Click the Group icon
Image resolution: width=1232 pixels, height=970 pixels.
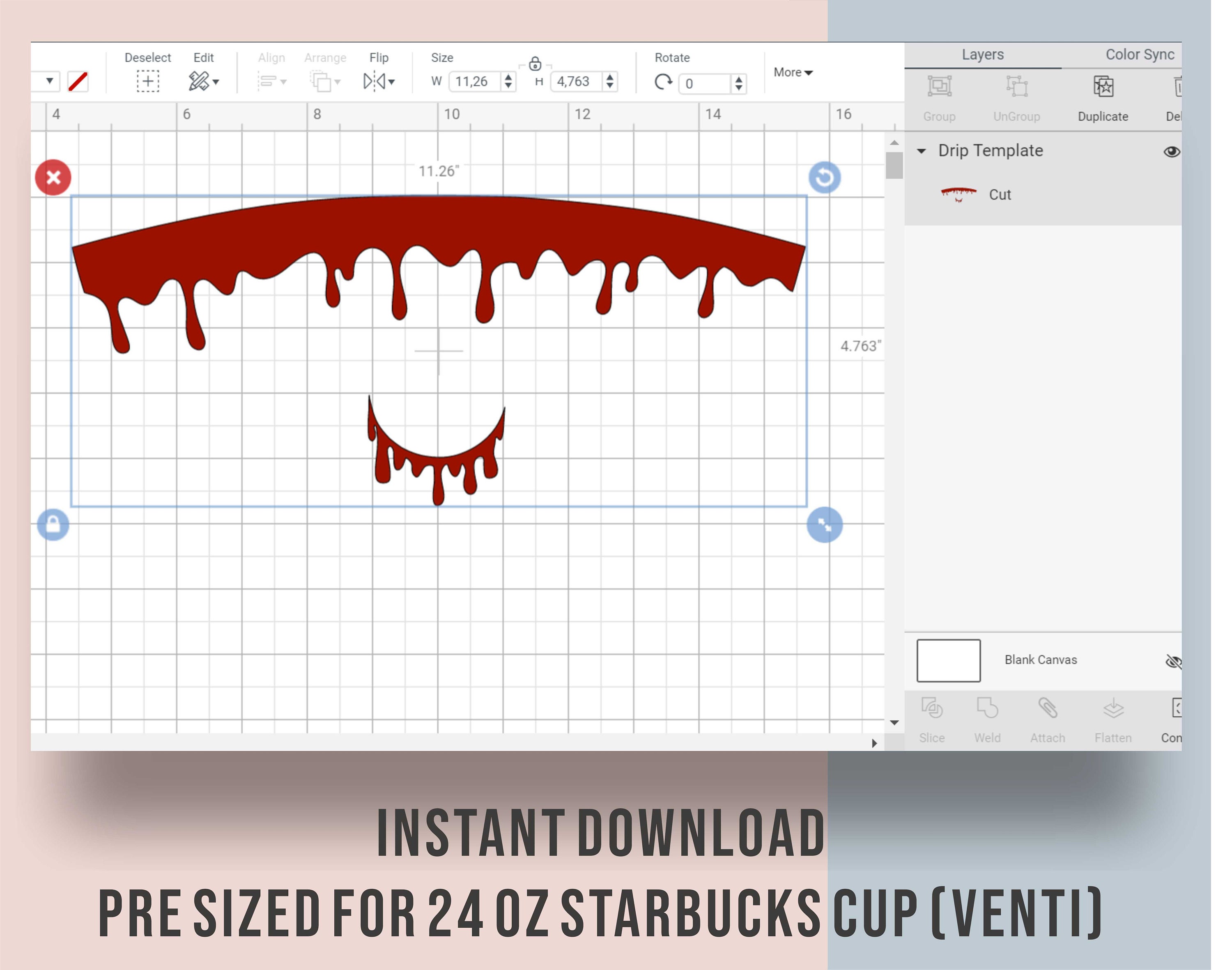click(940, 86)
